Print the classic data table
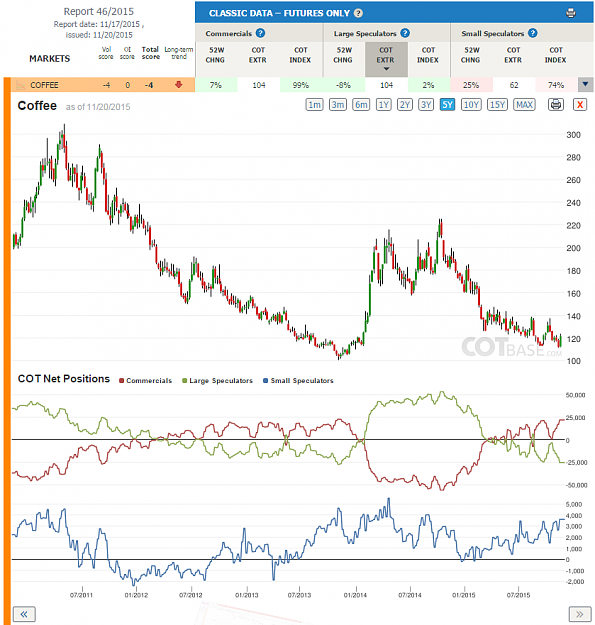The width and height of the screenshot is (595, 625). click(571, 13)
